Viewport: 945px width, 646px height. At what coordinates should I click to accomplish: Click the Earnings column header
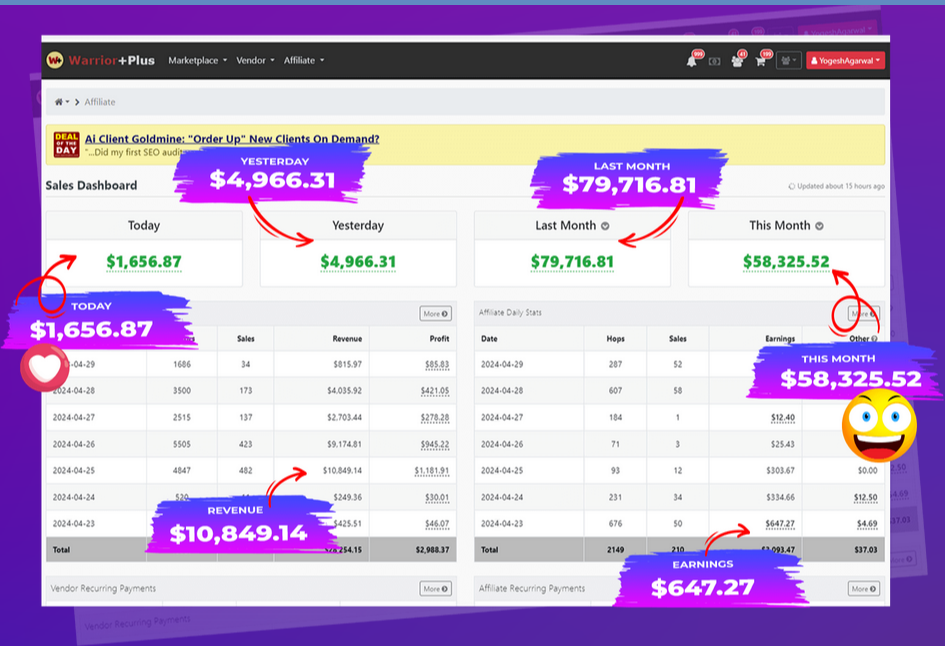click(x=780, y=339)
